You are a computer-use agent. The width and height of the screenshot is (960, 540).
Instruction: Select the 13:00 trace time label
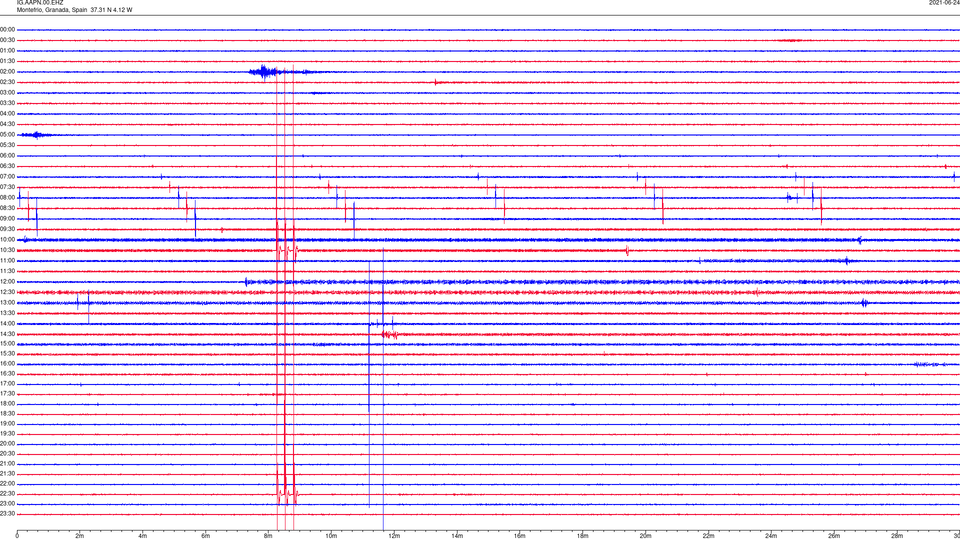(7, 303)
